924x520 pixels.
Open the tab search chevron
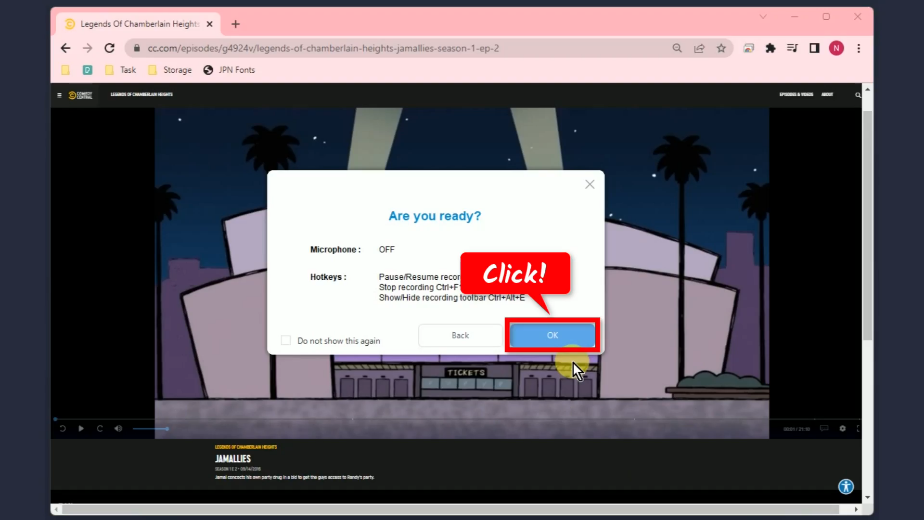coord(763,17)
